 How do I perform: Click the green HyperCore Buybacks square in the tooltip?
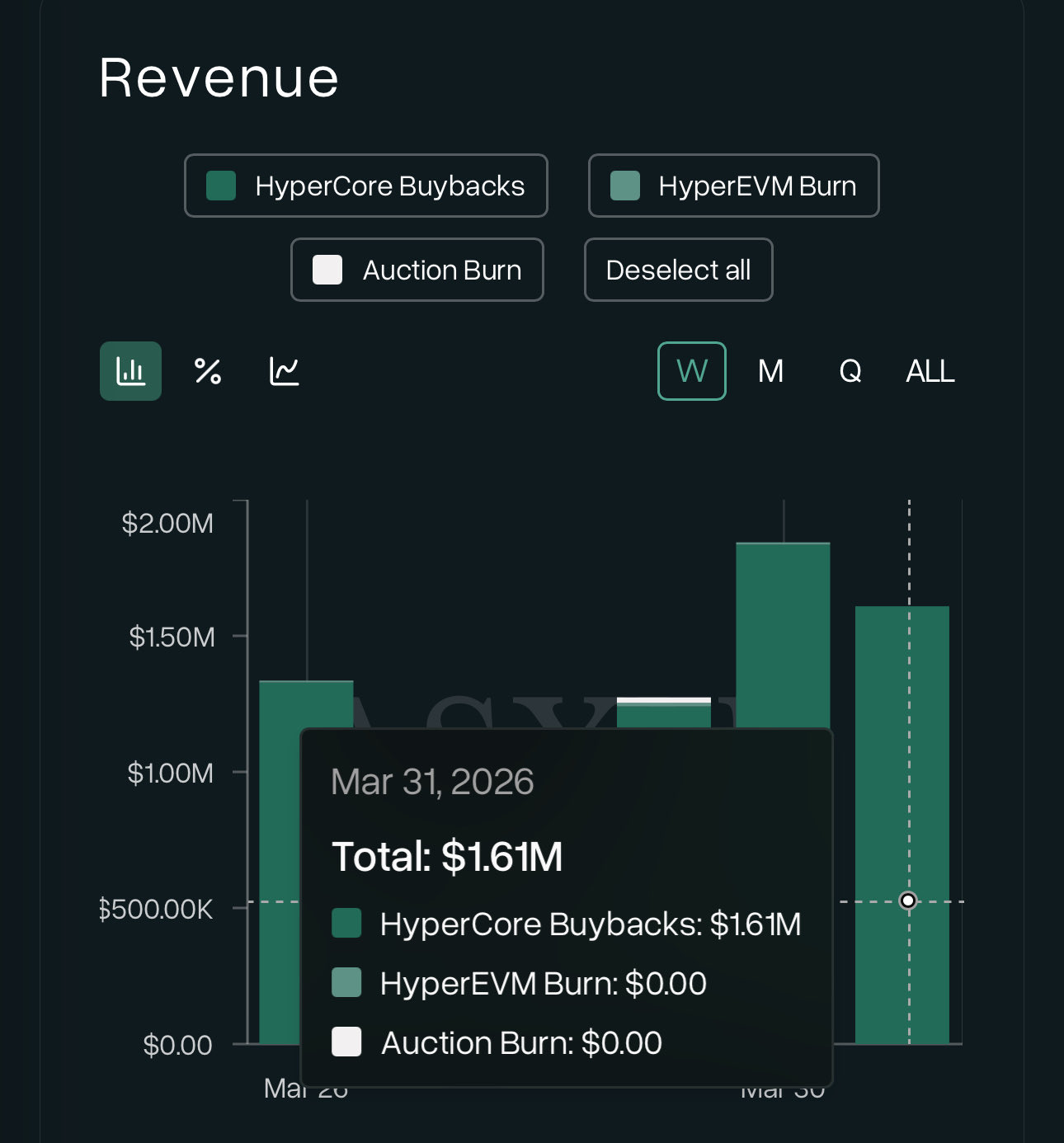coord(346,924)
